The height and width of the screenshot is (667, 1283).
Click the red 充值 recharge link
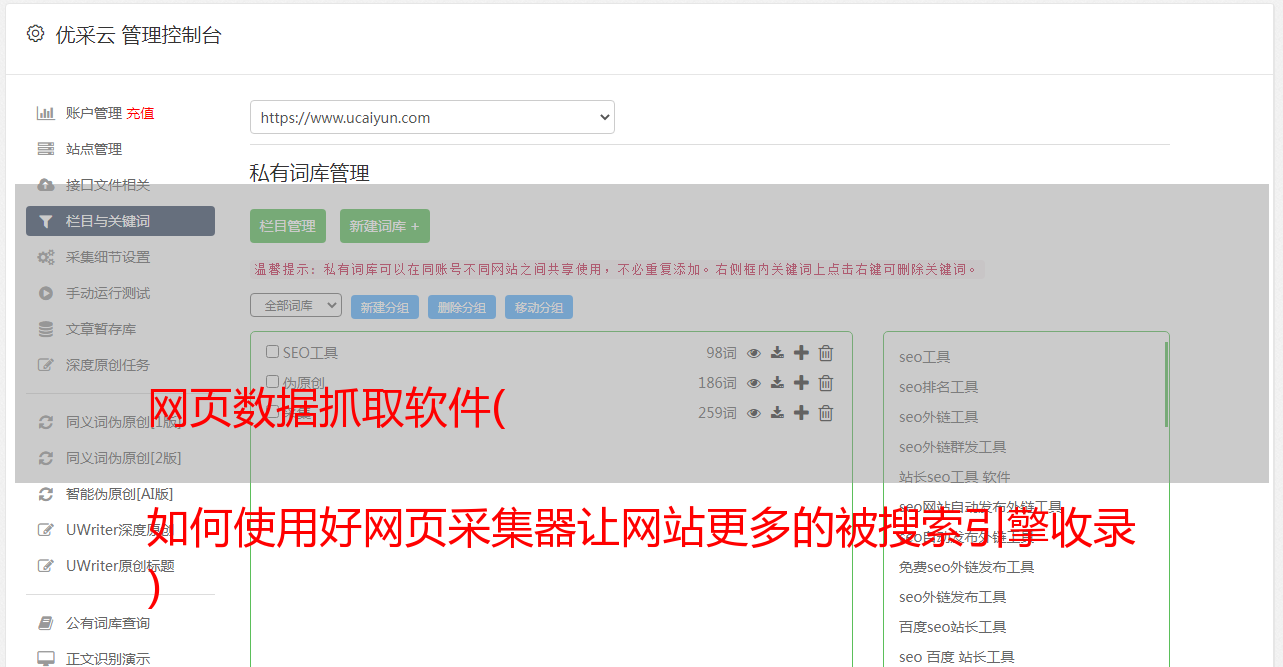(140, 113)
